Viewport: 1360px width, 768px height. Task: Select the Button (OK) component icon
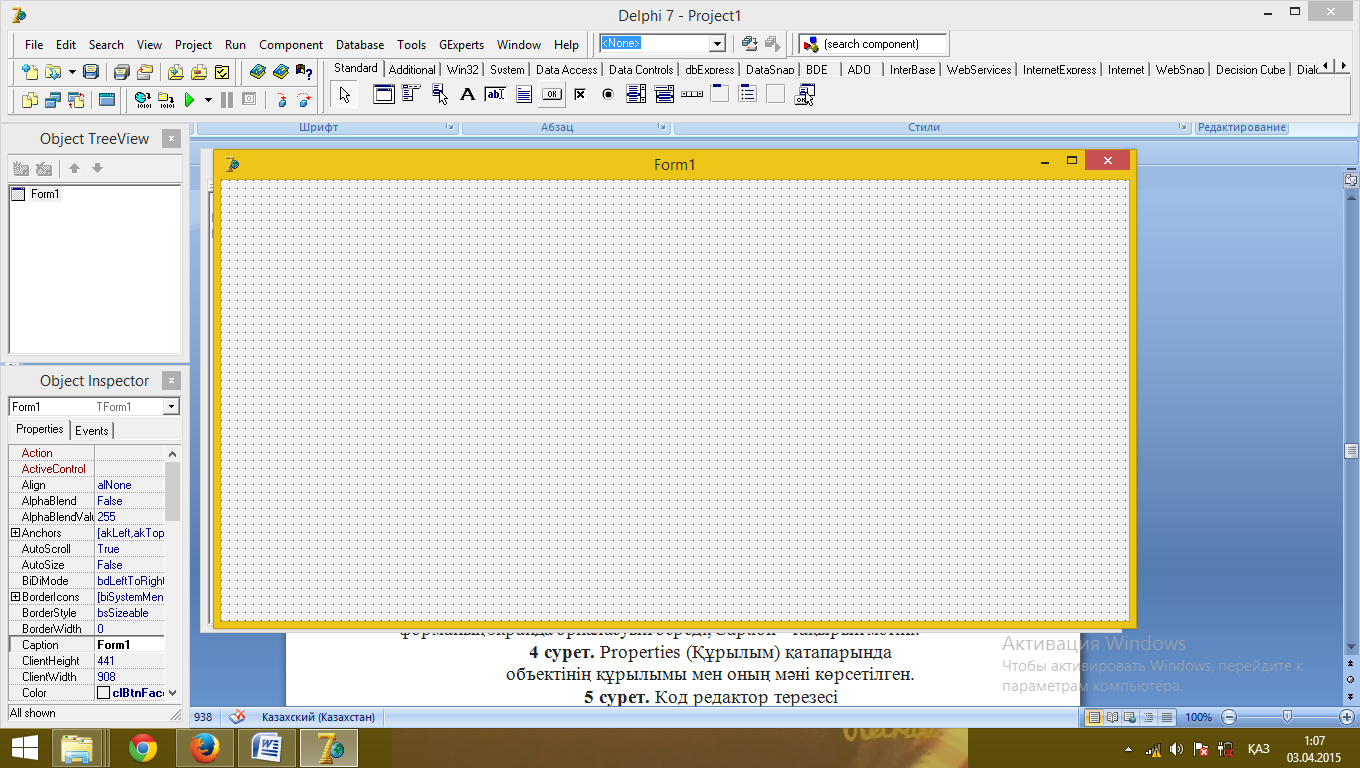point(551,95)
